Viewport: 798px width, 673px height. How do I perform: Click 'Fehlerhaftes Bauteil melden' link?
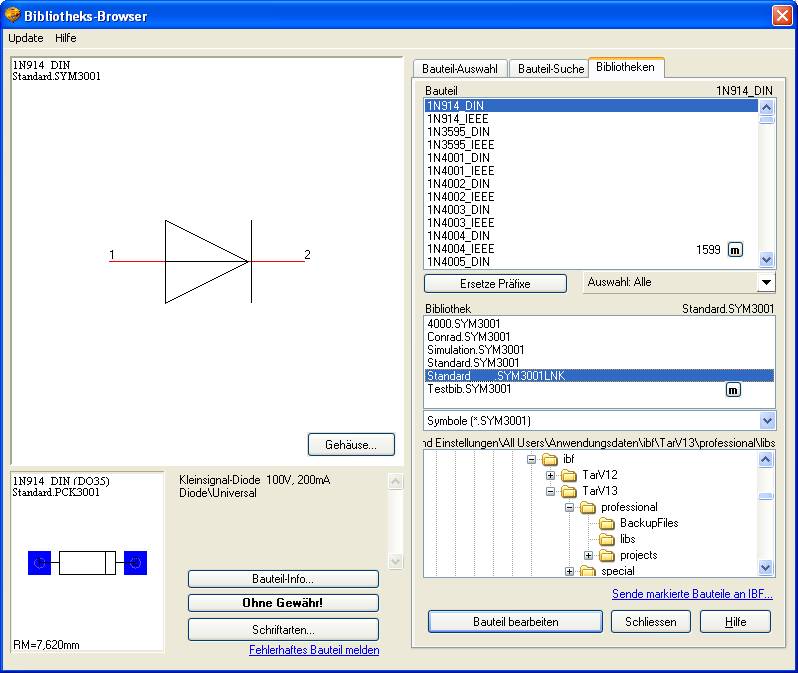[314, 650]
